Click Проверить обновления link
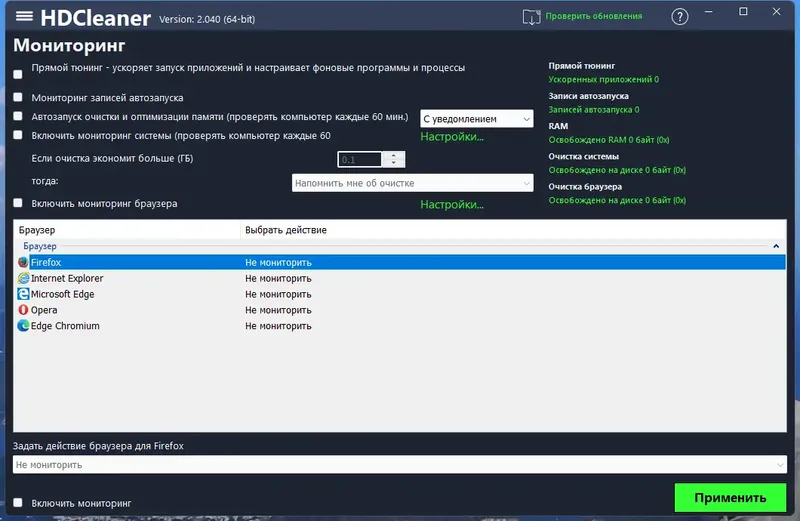Viewport: 800px width, 521px height. coord(594,16)
